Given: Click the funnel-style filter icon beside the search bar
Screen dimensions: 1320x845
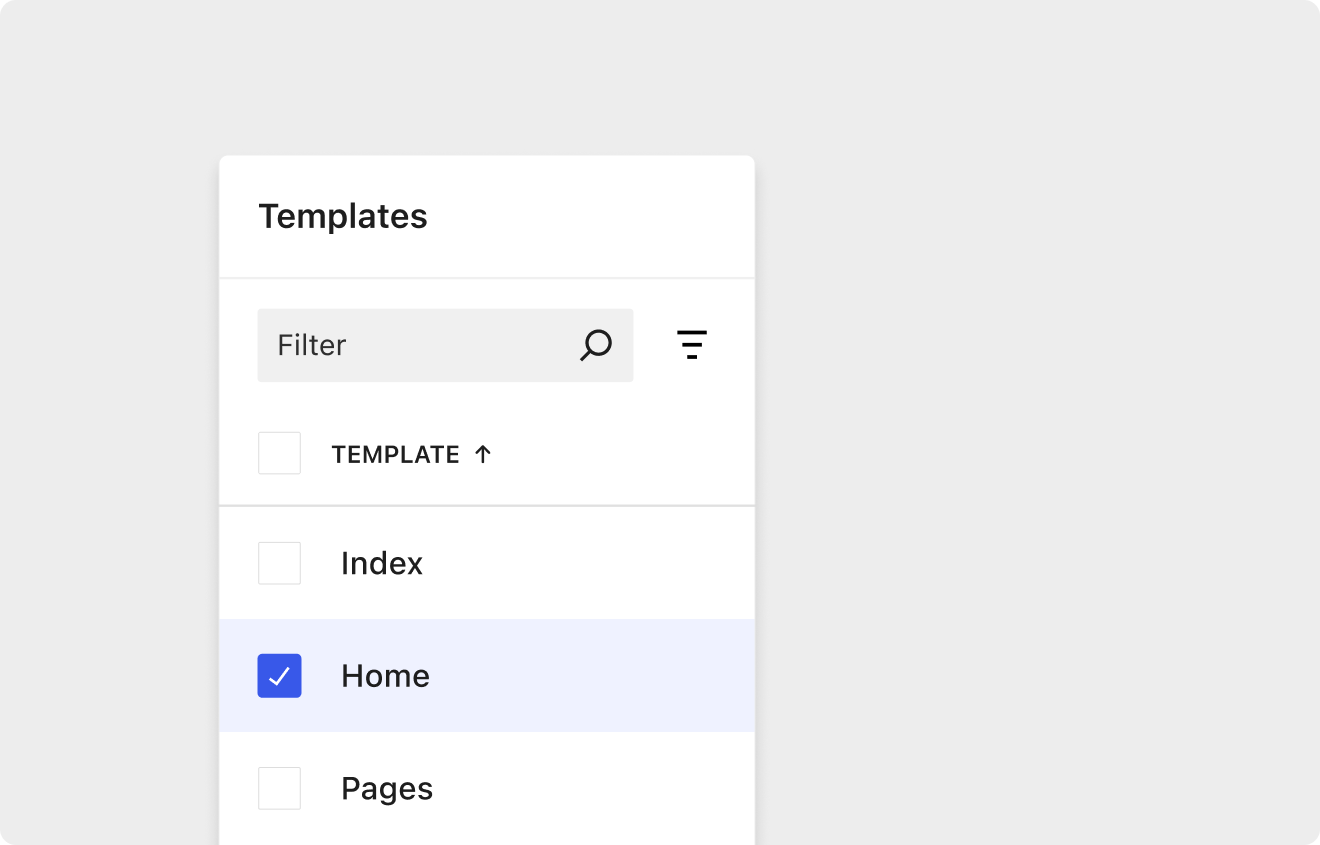Looking at the screenshot, I should click(692, 344).
